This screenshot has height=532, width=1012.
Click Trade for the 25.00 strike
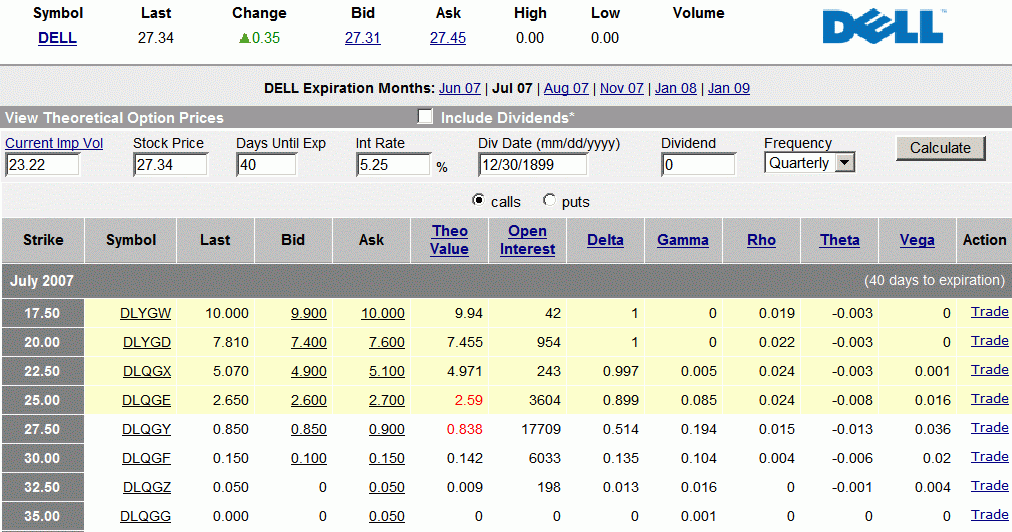[x=989, y=399]
